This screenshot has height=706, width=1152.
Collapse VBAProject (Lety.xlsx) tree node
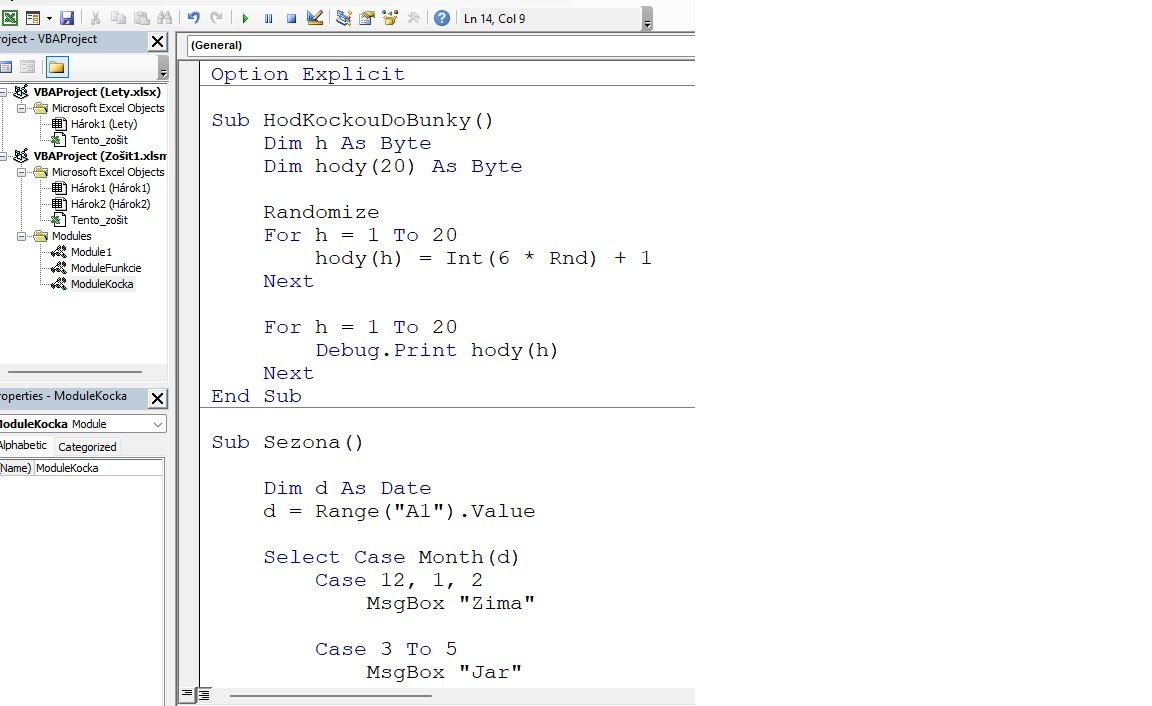(x=3, y=92)
